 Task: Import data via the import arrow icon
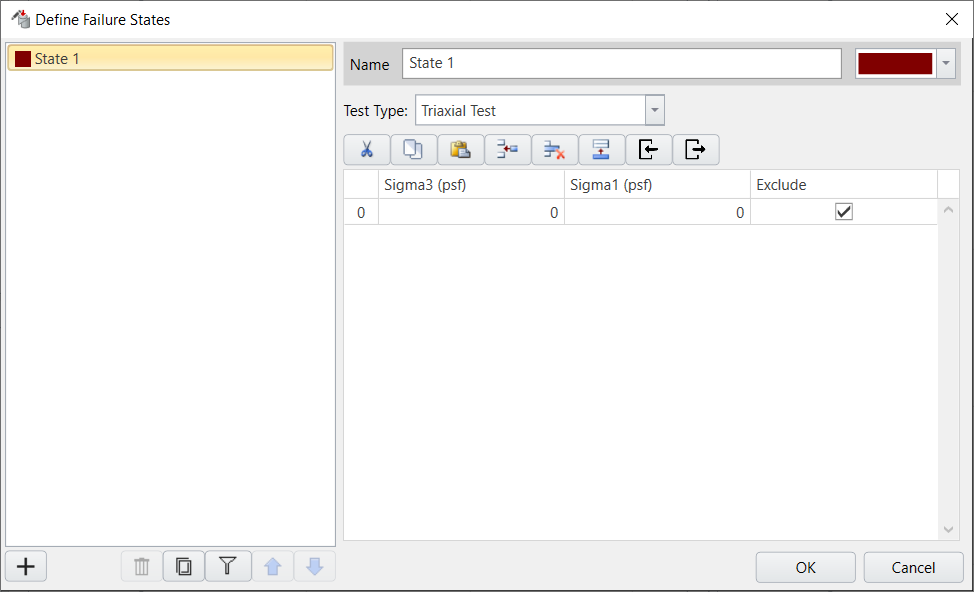649,149
